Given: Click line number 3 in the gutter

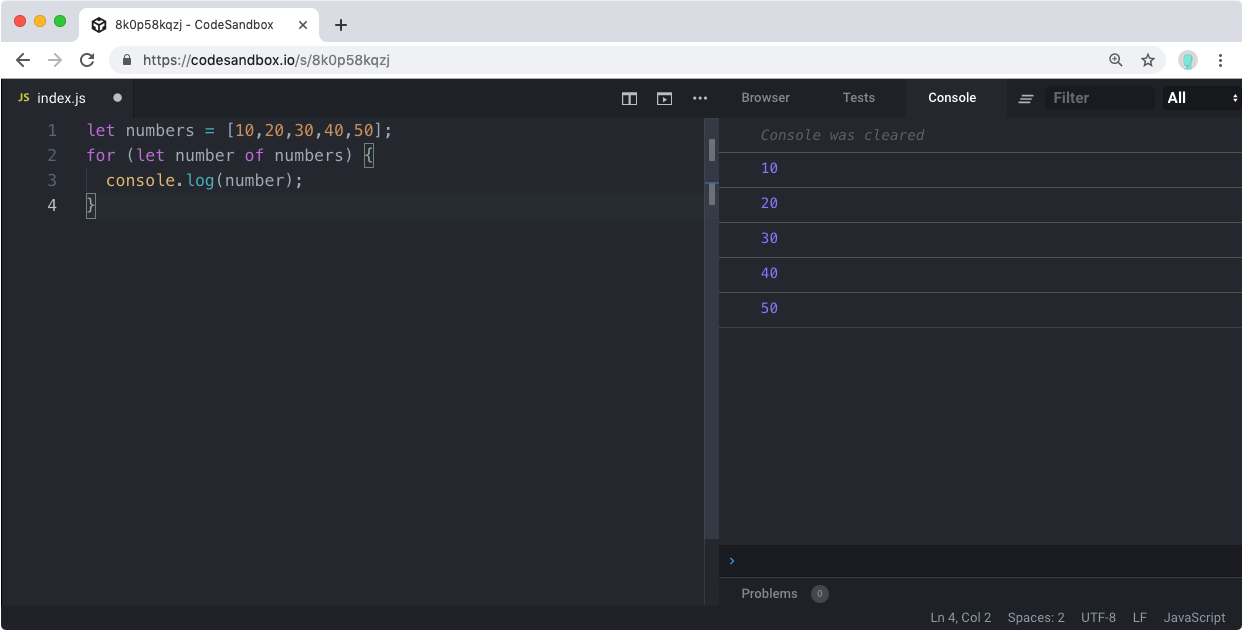Looking at the screenshot, I should (x=52, y=180).
